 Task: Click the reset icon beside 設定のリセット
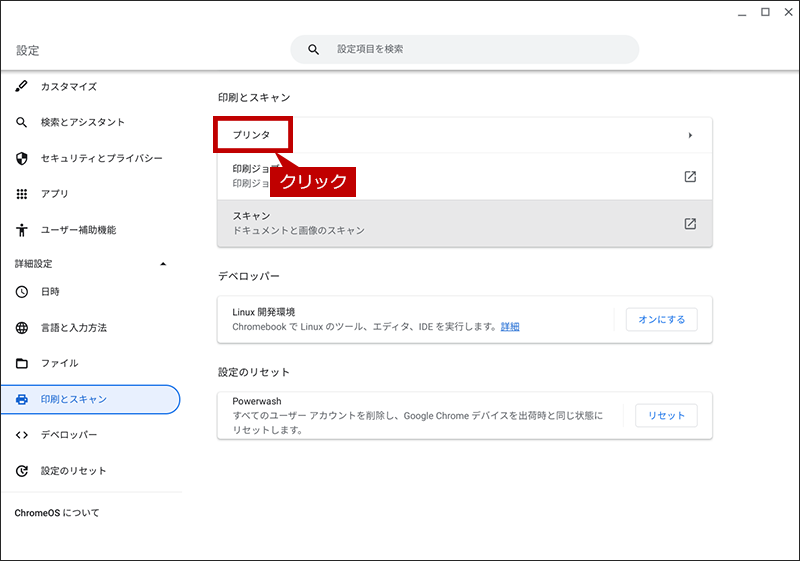[x=21, y=471]
